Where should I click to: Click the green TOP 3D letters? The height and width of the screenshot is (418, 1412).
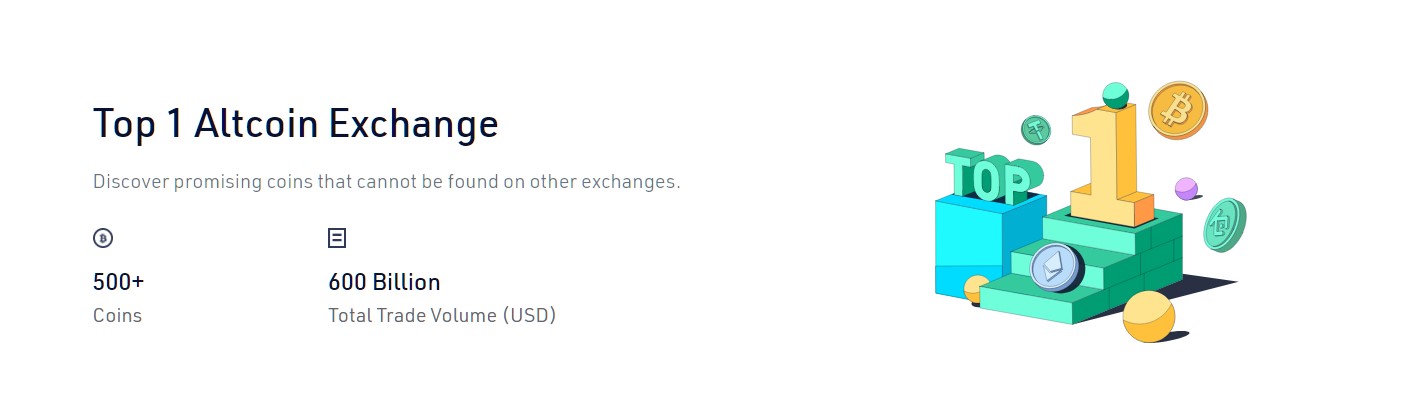click(x=993, y=176)
